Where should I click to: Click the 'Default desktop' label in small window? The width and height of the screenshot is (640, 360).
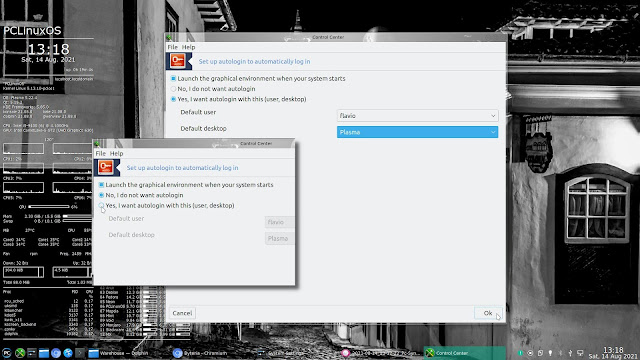point(131,235)
